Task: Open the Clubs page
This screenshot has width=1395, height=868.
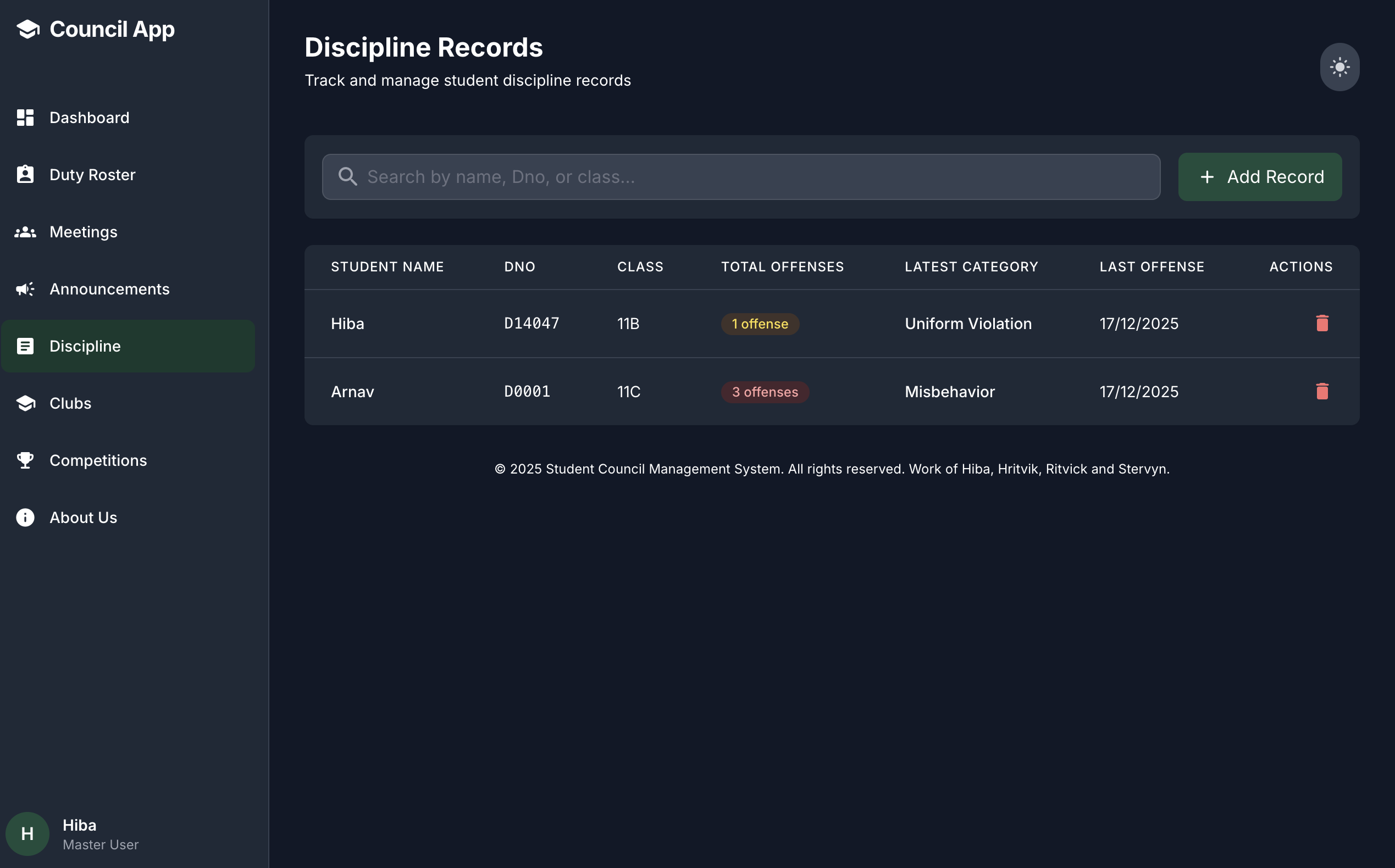Action: pos(70,403)
